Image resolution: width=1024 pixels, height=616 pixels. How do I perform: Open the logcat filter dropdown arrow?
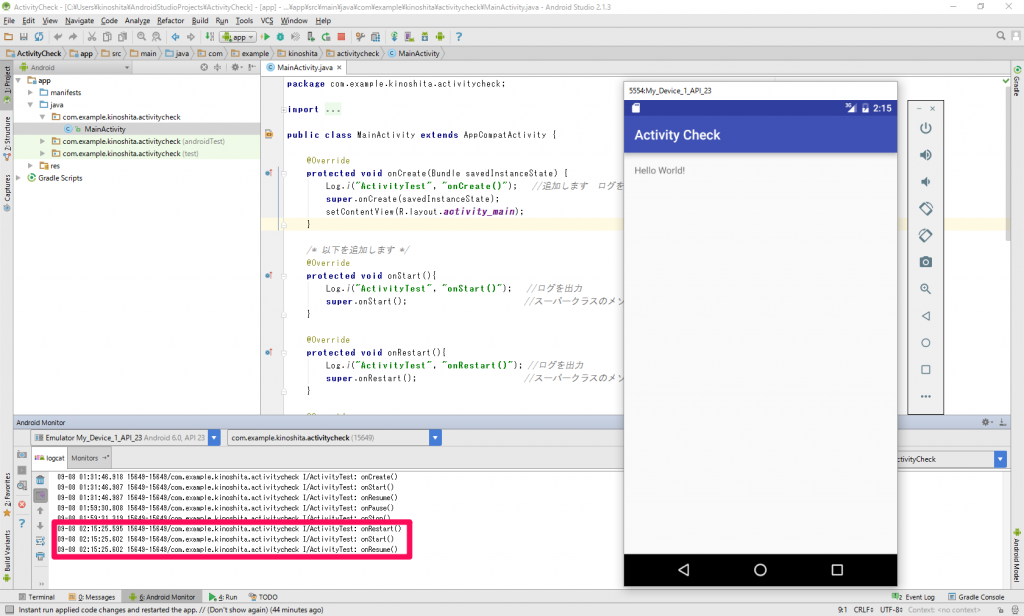[1000, 459]
